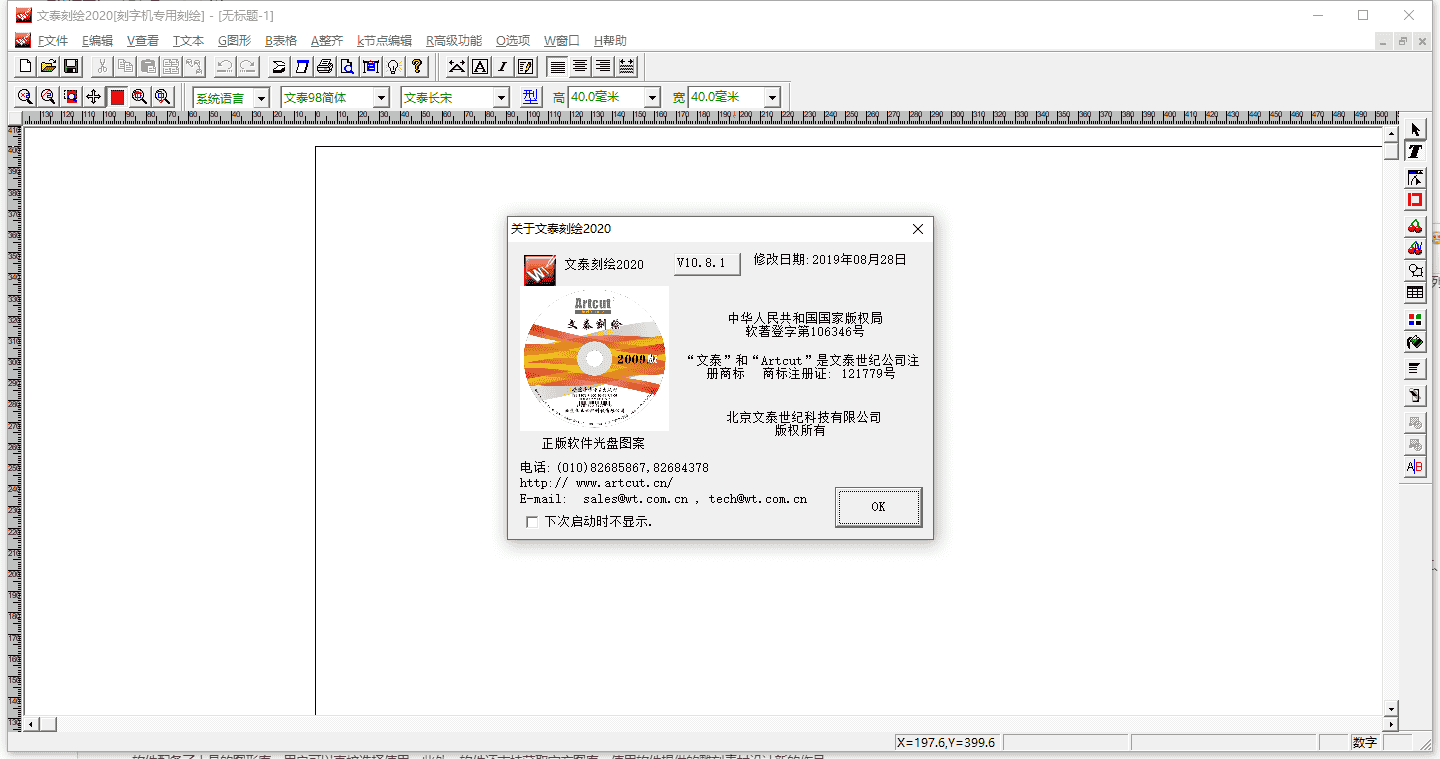Open the 文泰98简体 font dropdown
This screenshot has height=759, width=1440.
click(x=381, y=98)
